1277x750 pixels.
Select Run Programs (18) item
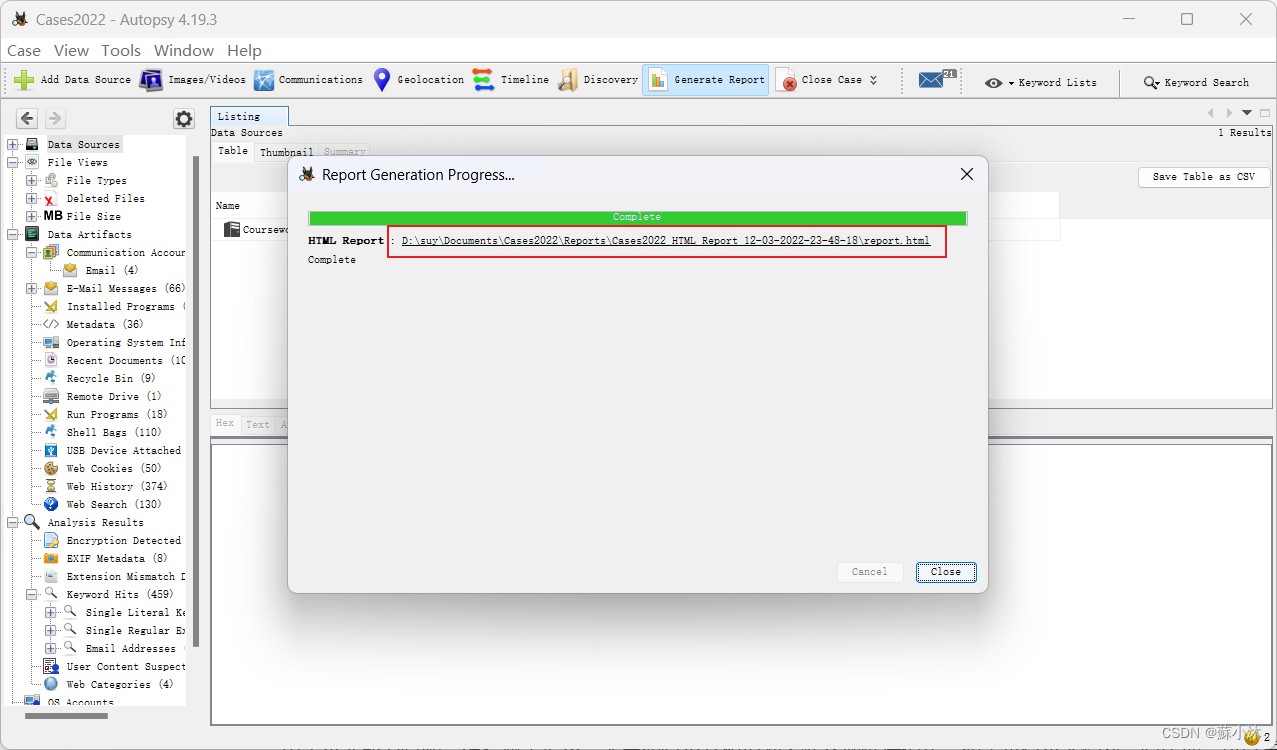point(117,415)
